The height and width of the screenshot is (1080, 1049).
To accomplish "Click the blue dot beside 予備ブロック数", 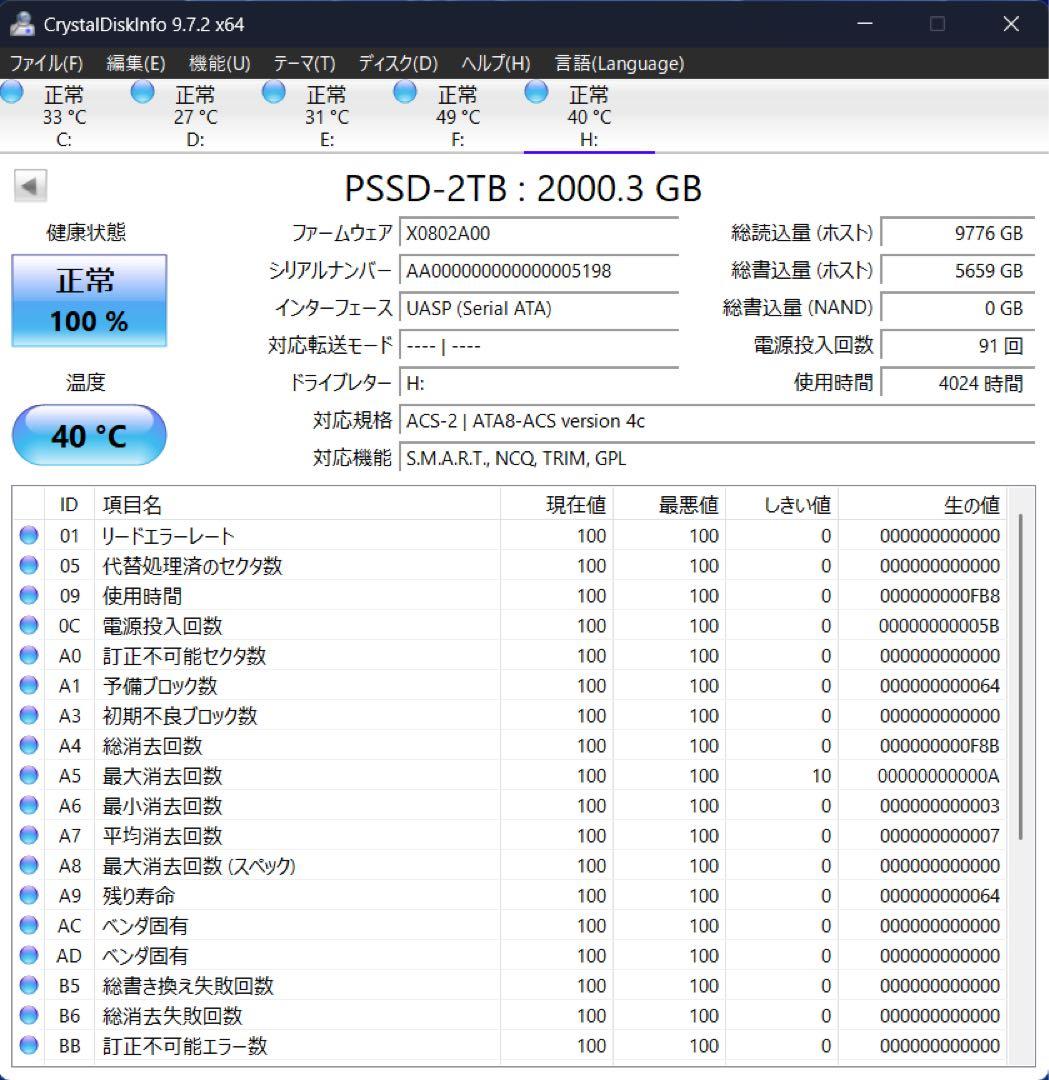I will [x=27, y=686].
